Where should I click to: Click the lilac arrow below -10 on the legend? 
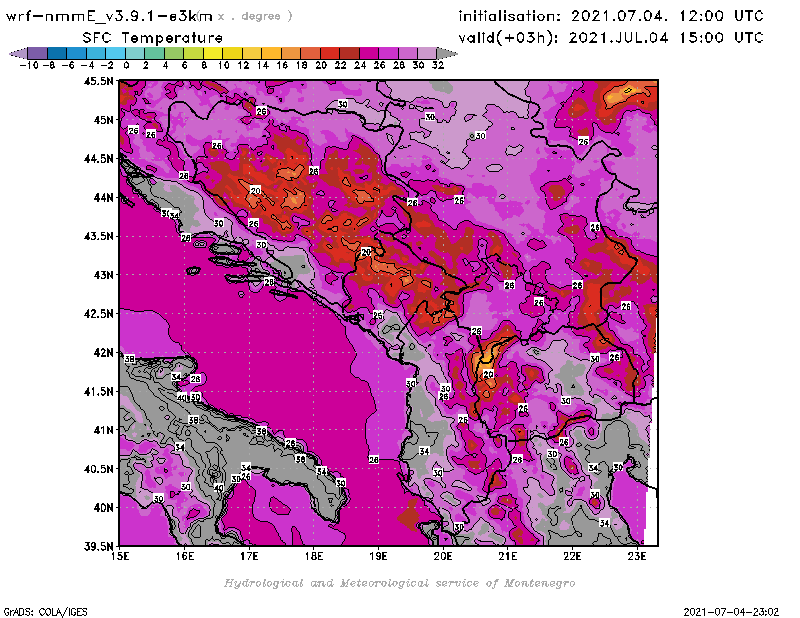[x=18, y=53]
